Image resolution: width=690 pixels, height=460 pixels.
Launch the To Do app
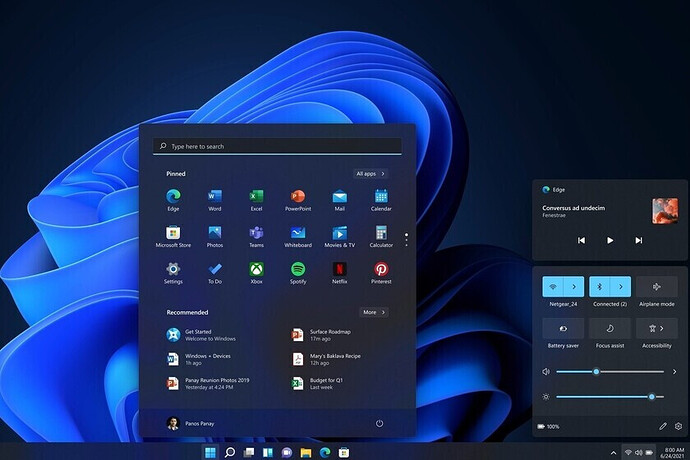tap(215, 273)
